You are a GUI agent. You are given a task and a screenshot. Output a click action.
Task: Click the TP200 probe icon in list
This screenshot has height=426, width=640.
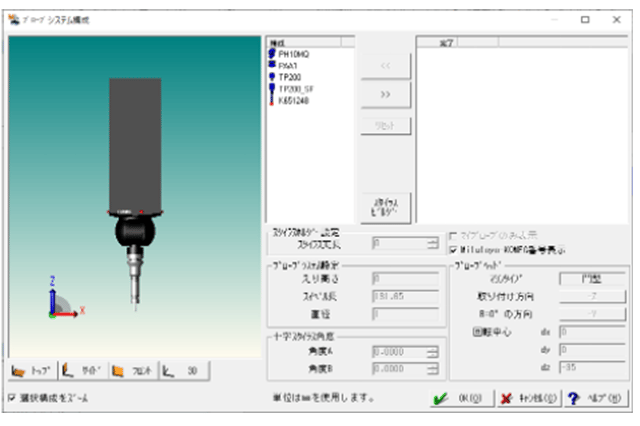[271, 76]
